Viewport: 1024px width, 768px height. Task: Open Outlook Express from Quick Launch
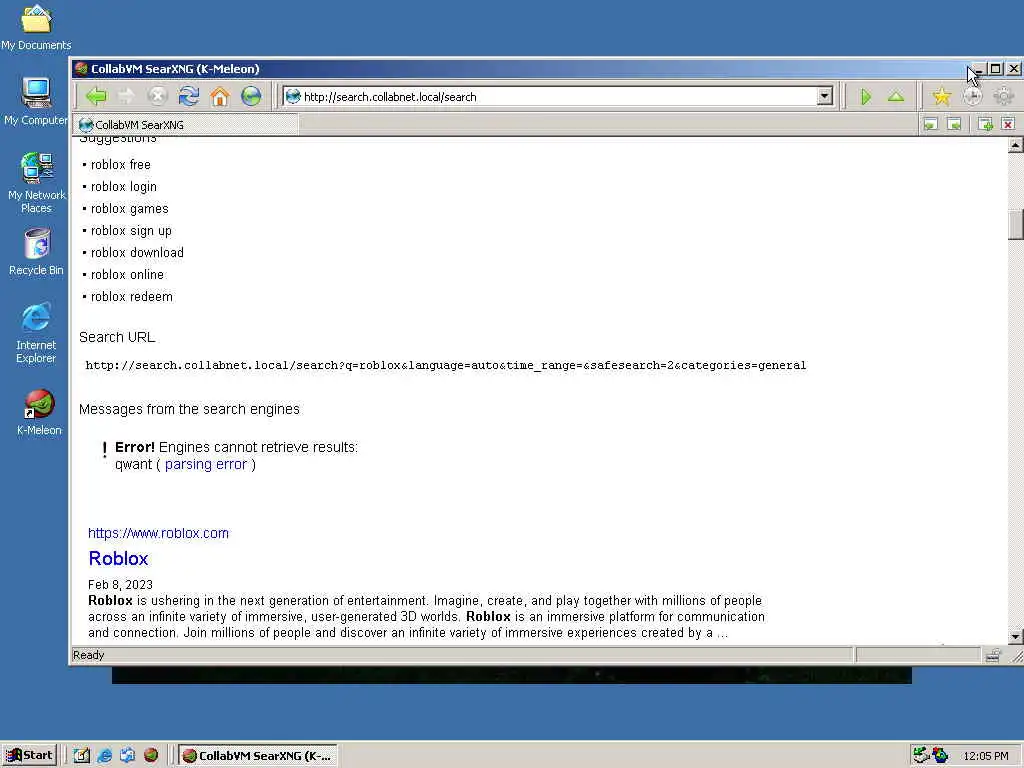(127, 756)
